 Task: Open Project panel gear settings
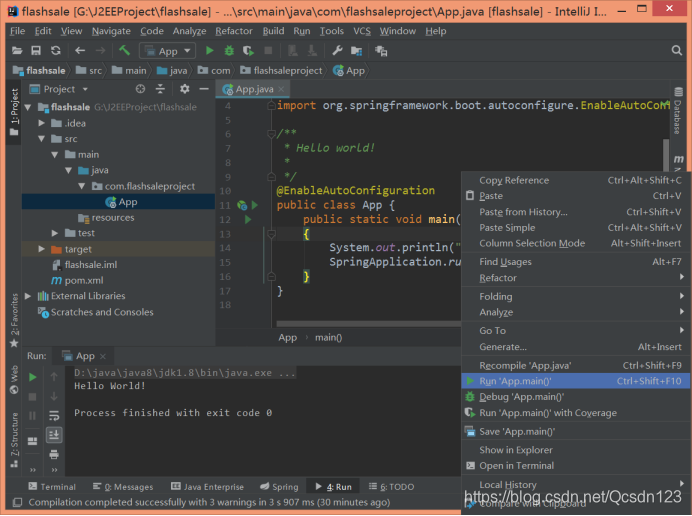pyautogui.click(x=184, y=89)
